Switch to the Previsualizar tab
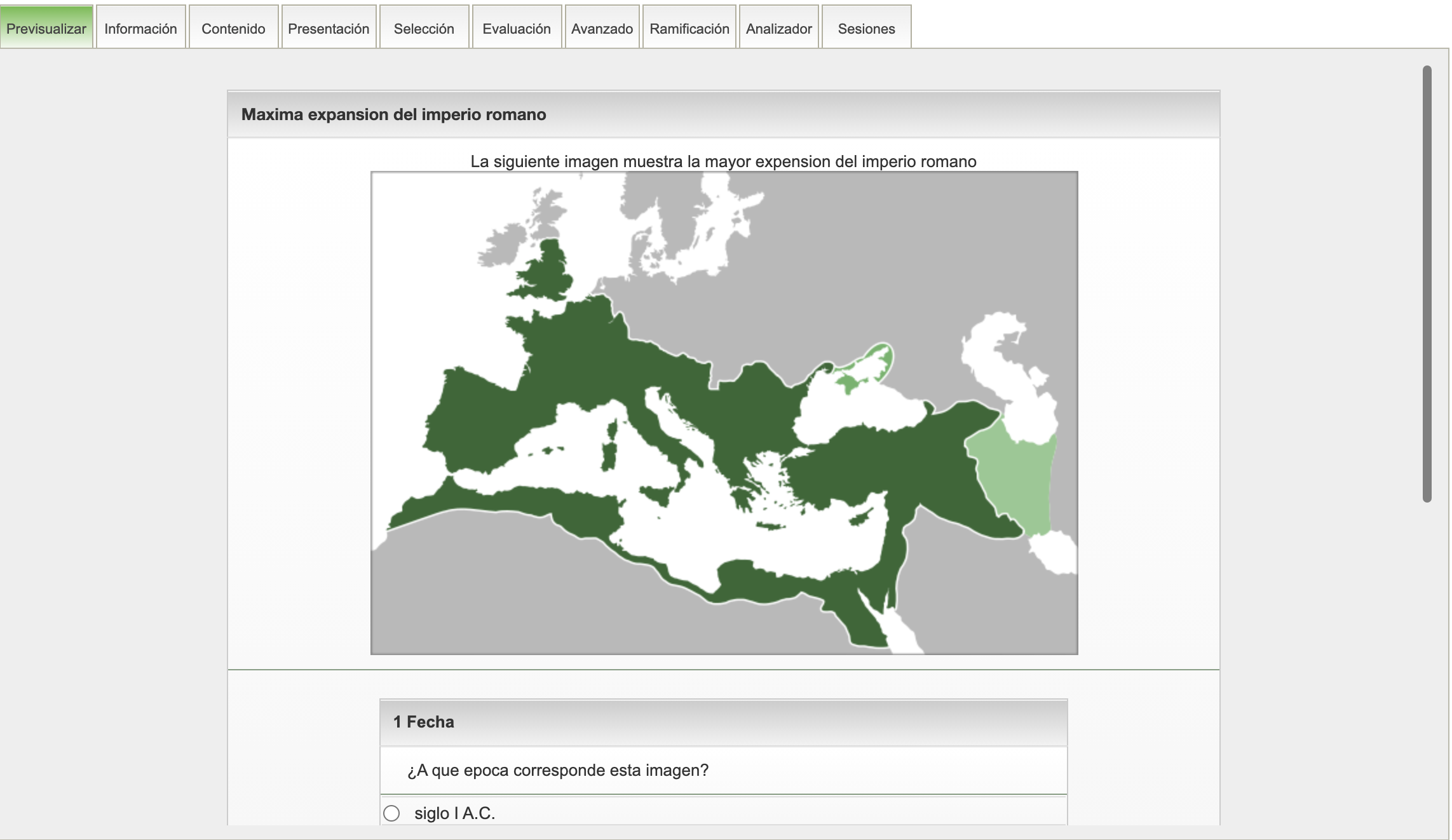 click(x=46, y=29)
